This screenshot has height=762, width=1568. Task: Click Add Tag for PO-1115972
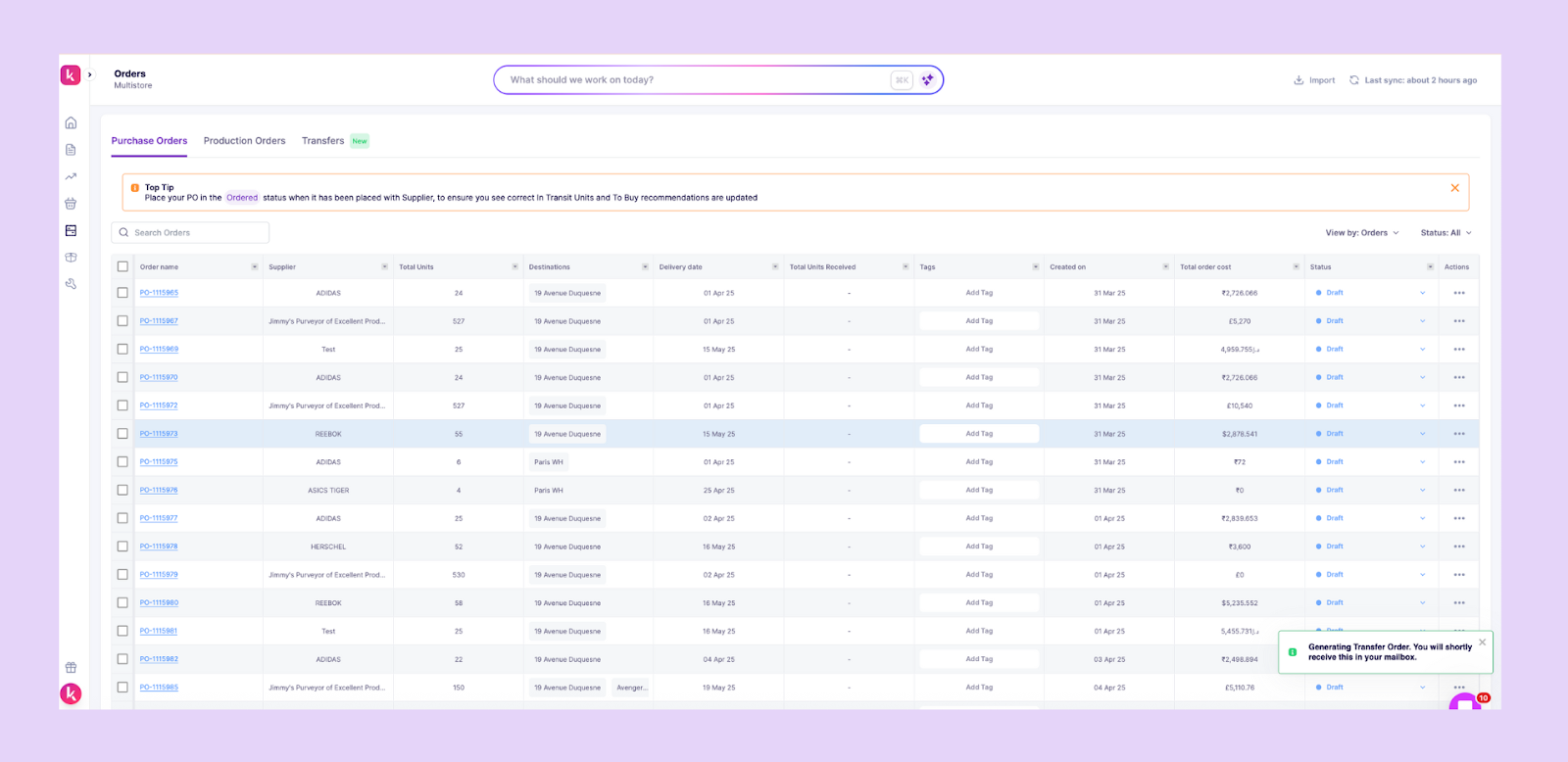(979, 405)
